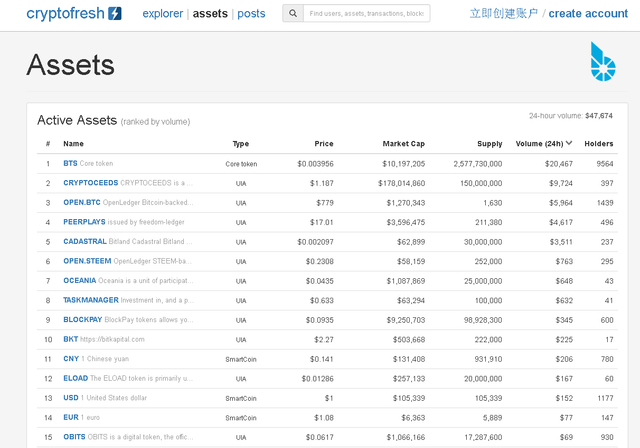
Task: Open the CADASTRAL asset link
Action: [x=85, y=242]
